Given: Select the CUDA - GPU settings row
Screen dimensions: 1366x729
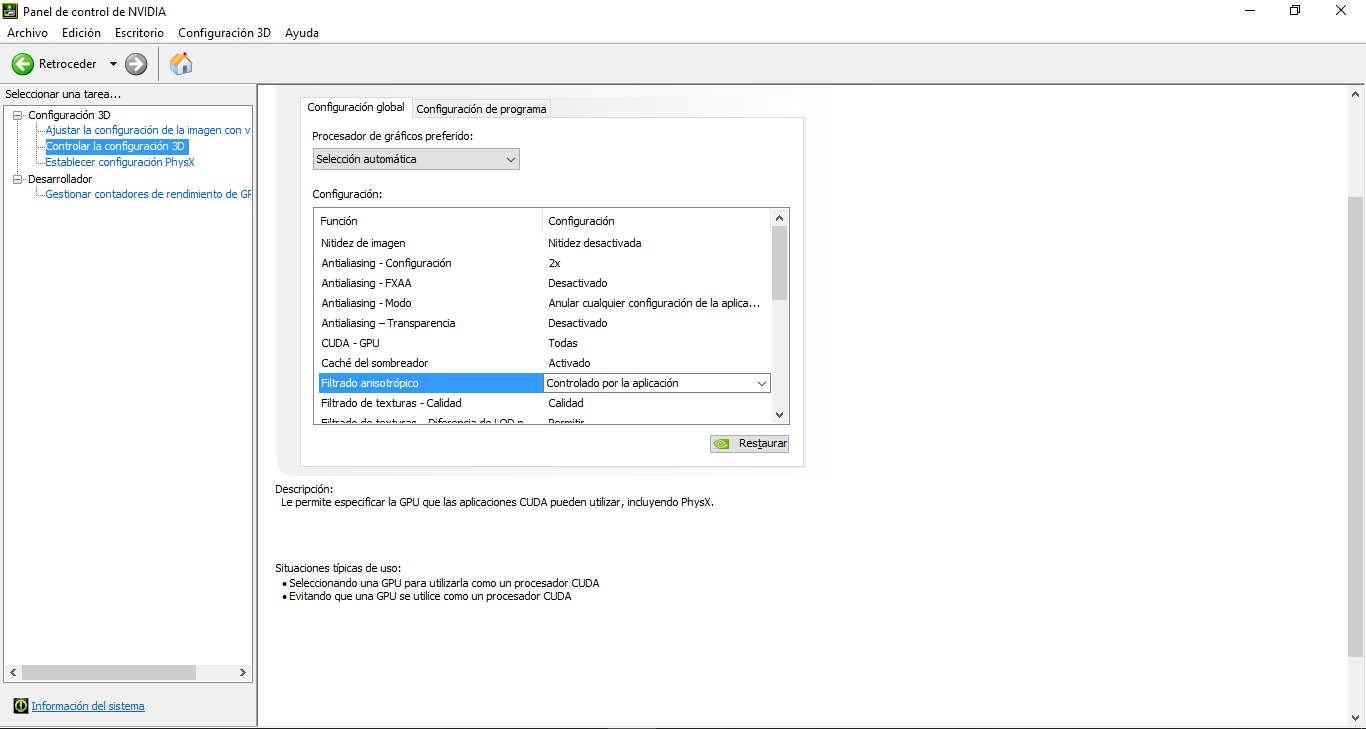Looking at the screenshot, I should click(430, 343).
